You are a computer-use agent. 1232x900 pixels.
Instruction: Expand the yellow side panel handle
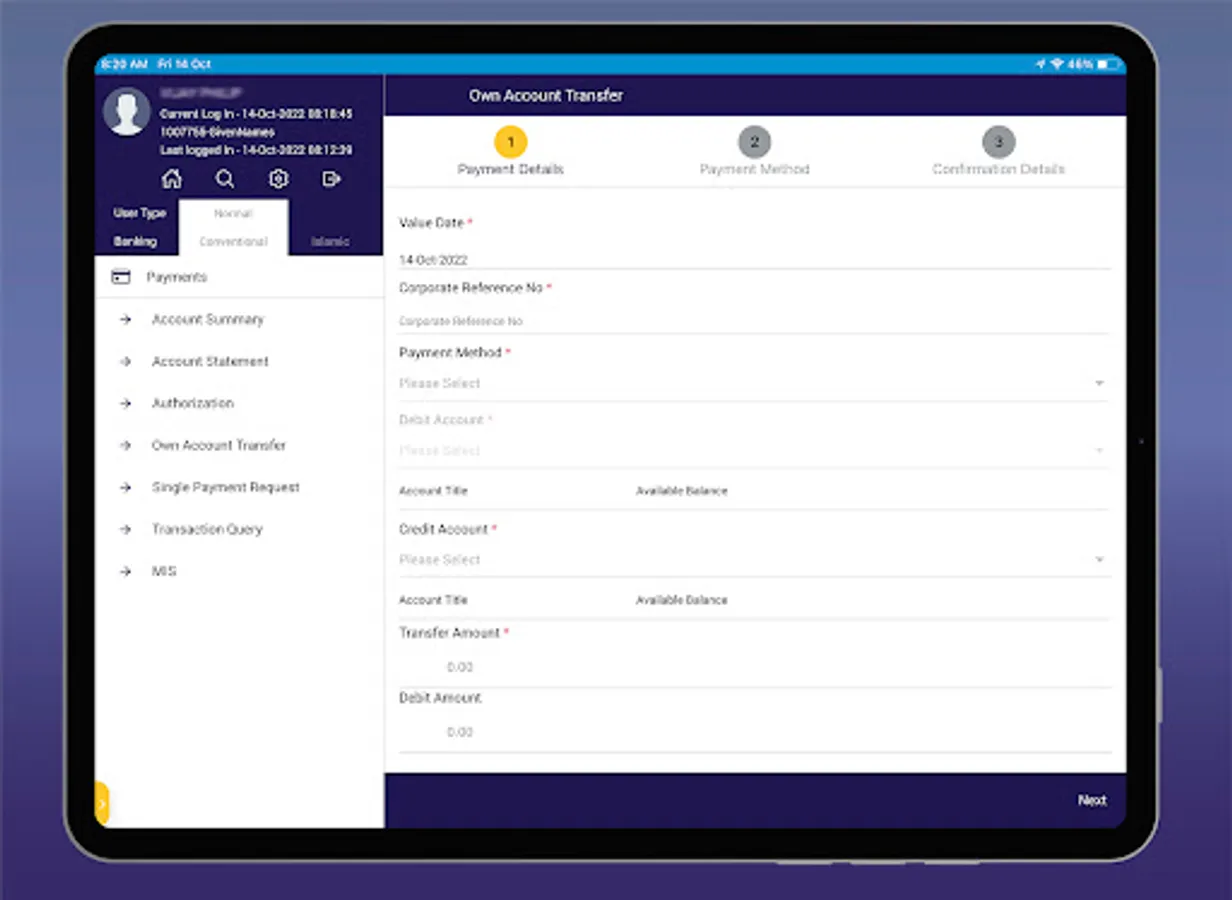click(102, 804)
